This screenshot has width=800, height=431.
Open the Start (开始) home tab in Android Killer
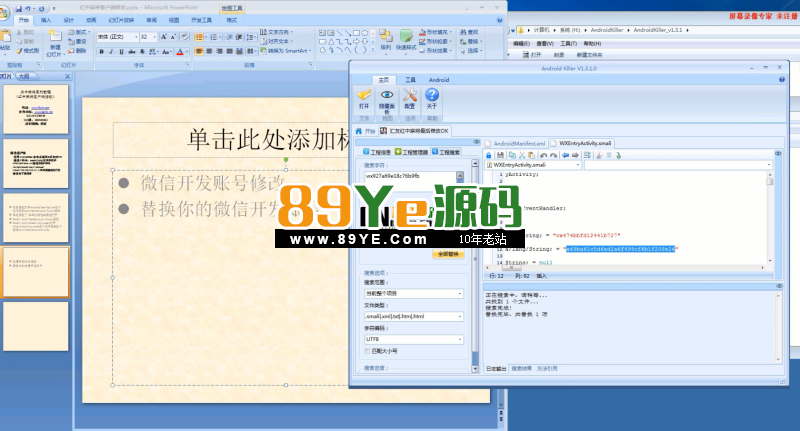point(366,131)
